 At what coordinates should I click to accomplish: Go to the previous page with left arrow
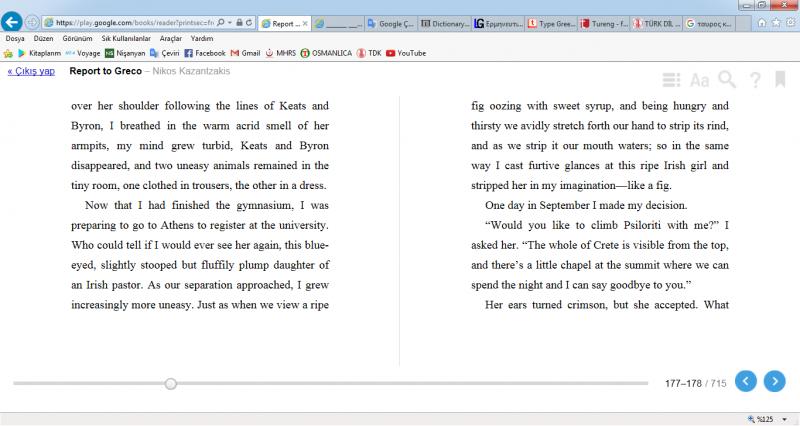pyautogui.click(x=746, y=381)
